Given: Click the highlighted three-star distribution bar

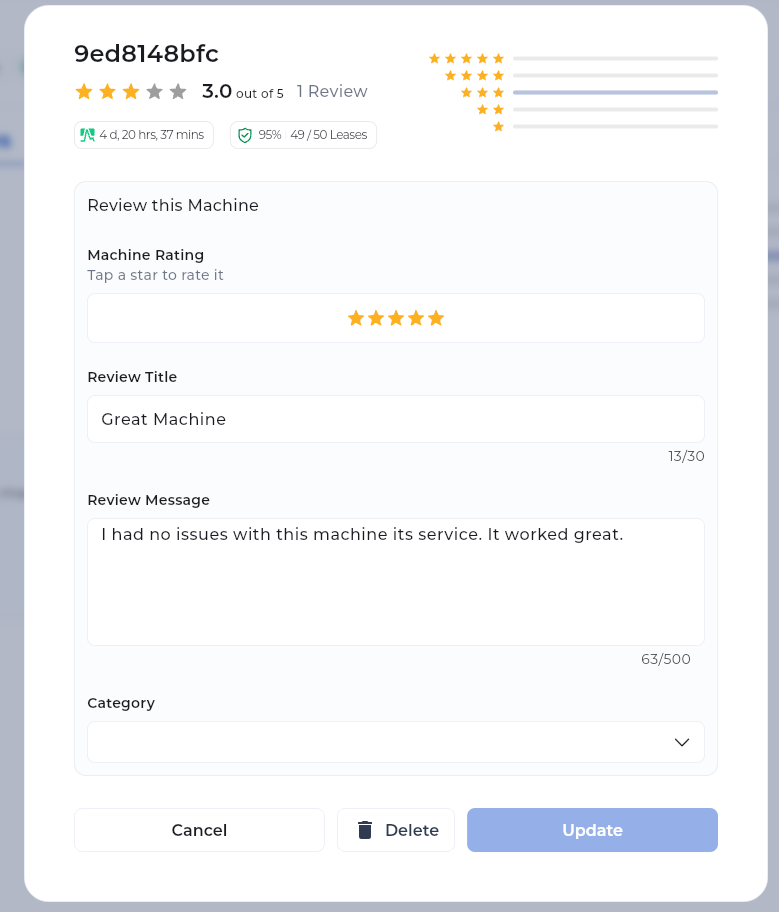Looking at the screenshot, I should pos(615,92).
